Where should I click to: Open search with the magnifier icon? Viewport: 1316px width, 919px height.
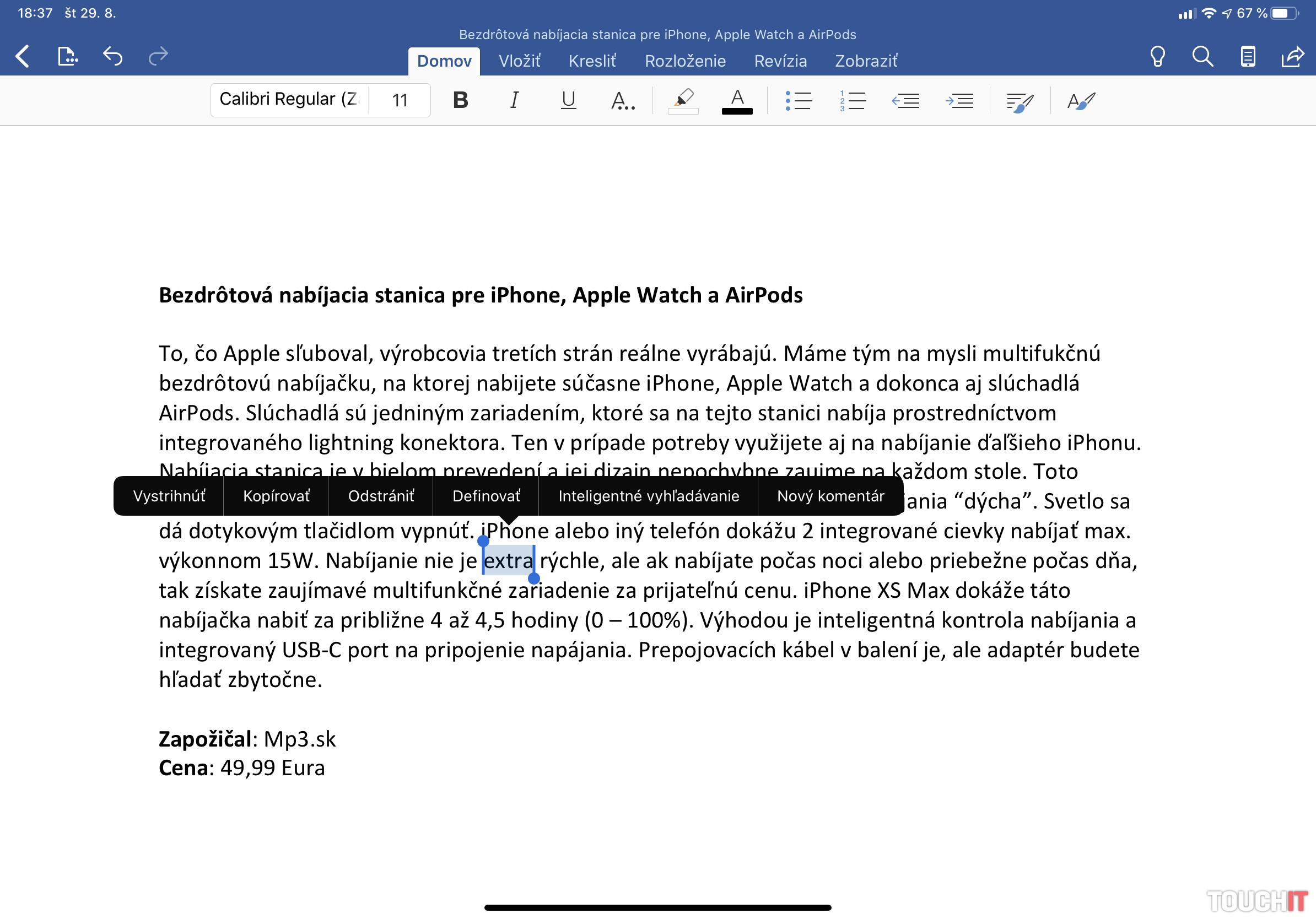(x=1202, y=56)
